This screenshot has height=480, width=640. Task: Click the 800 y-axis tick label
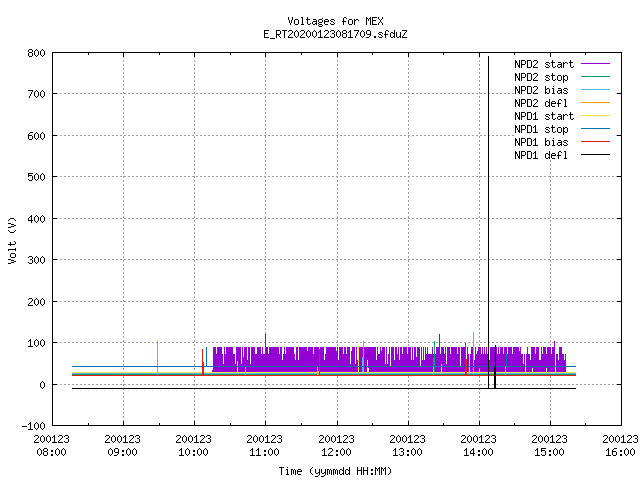(x=36, y=53)
